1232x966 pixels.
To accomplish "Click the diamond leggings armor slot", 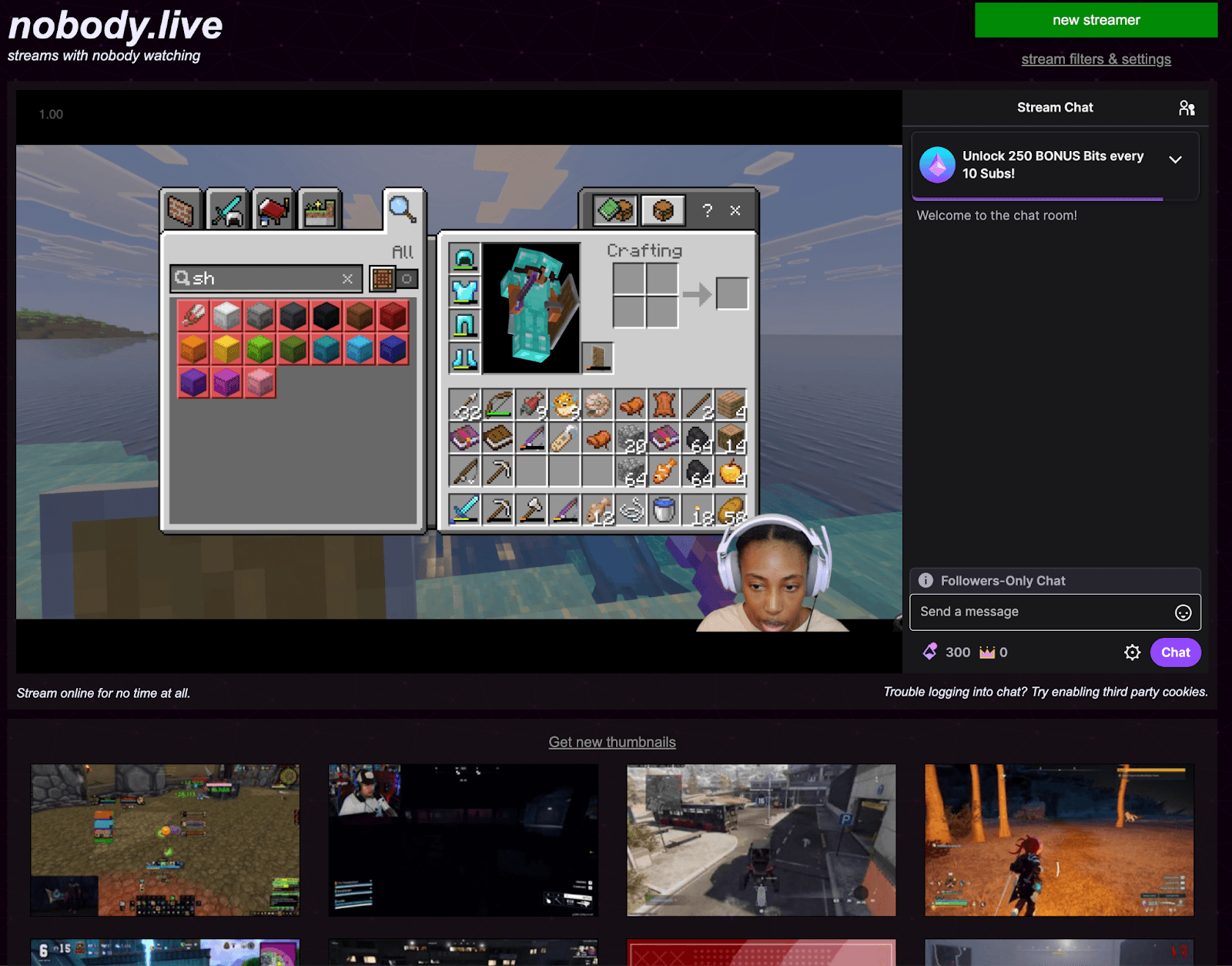I will coord(464,325).
